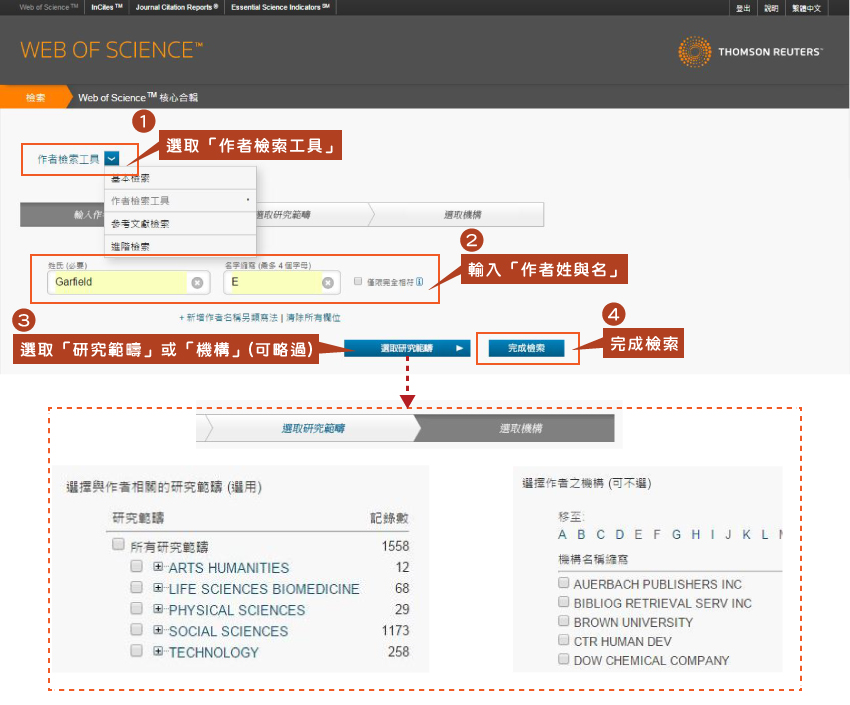
Task: Open Journal Citation Reports in the top bar
Action: click(x=177, y=7)
